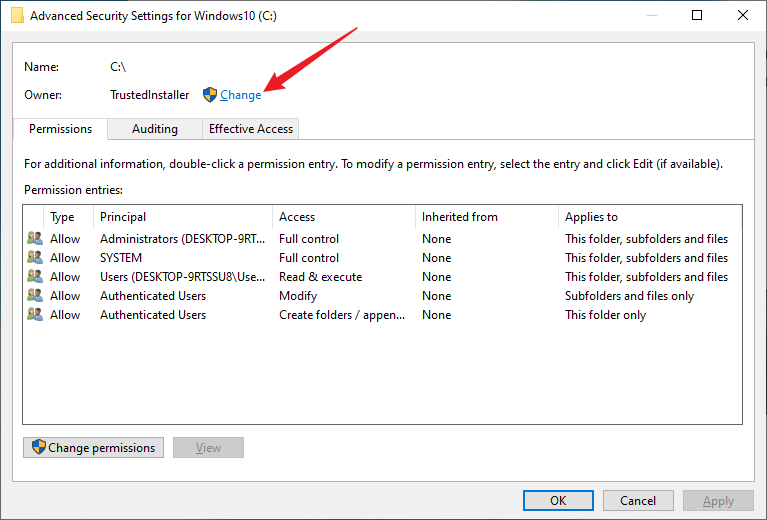767x520 pixels.
Task: Confirm with the OK button
Action: pyautogui.click(x=558, y=500)
